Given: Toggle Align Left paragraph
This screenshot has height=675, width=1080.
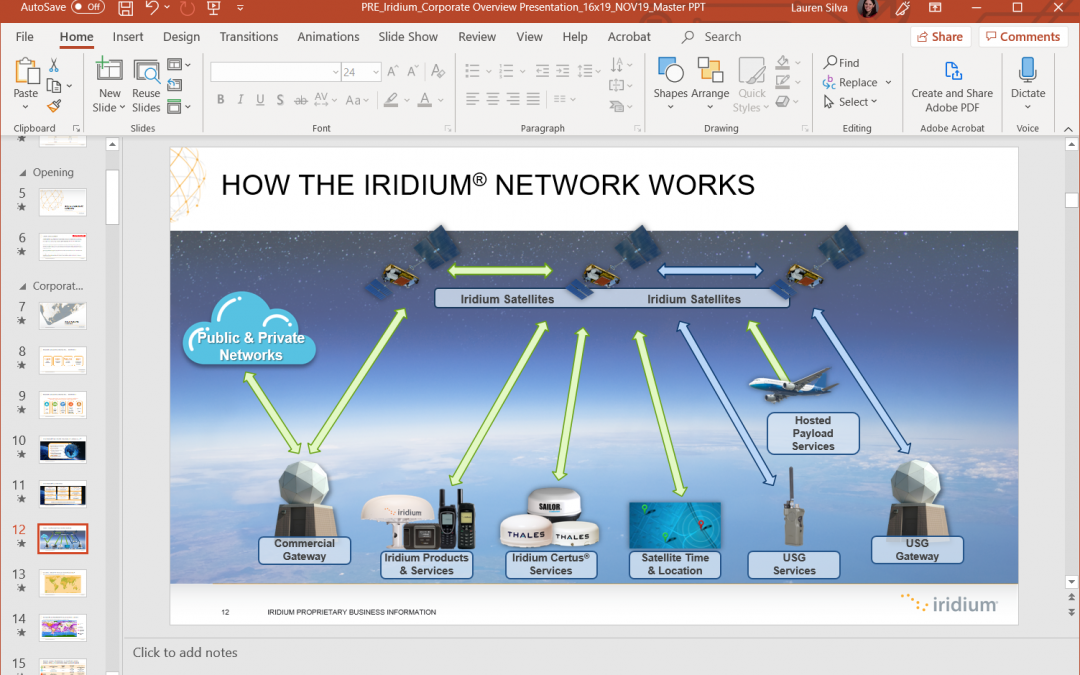Looking at the screenshot, I should point(472,99).
